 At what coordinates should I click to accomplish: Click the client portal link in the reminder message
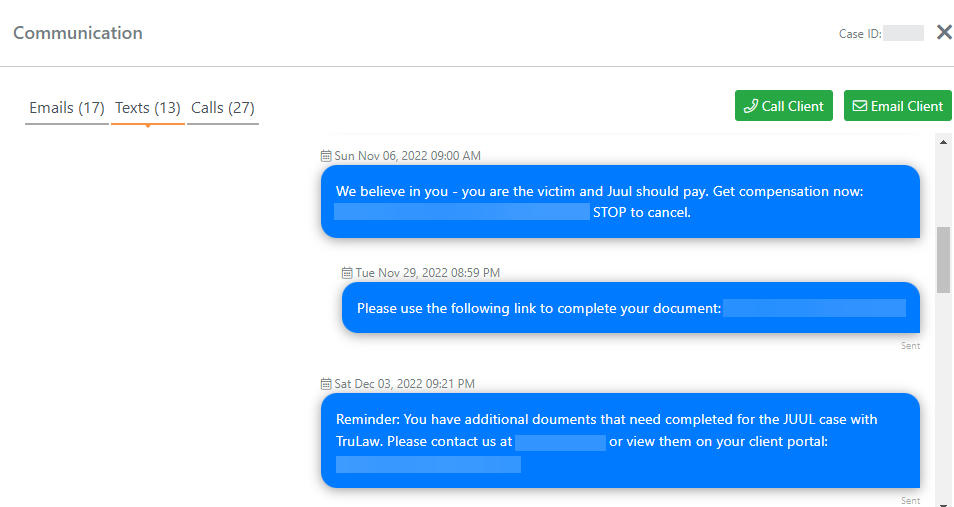[428, 464]
